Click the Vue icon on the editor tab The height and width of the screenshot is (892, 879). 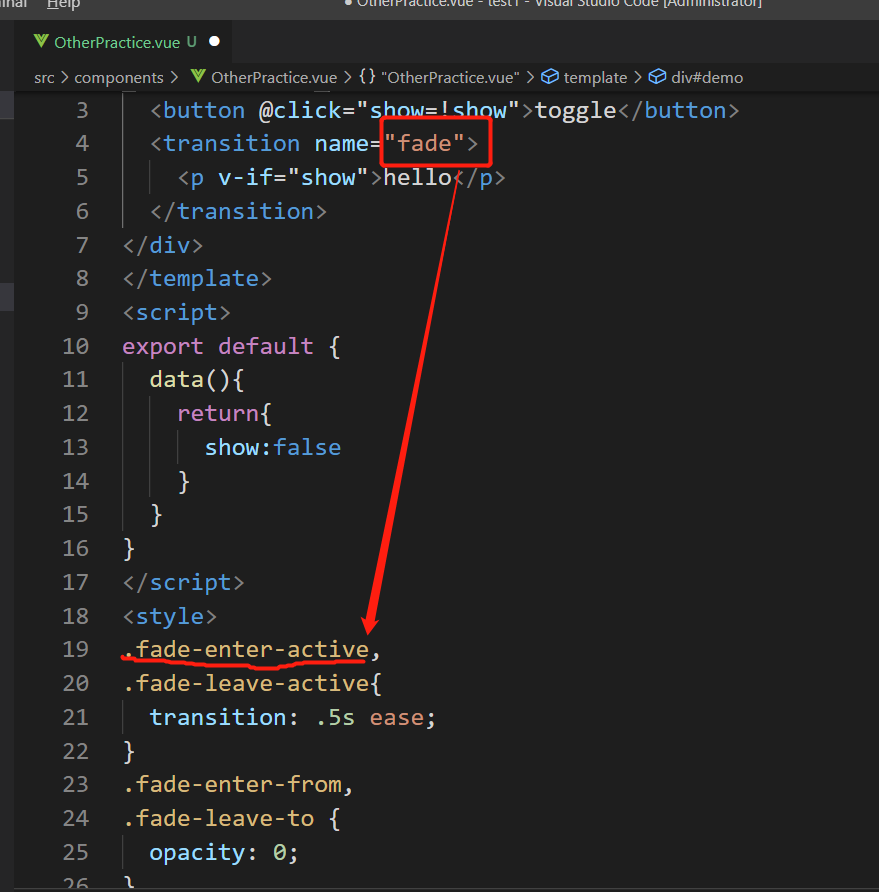point(41,41)
